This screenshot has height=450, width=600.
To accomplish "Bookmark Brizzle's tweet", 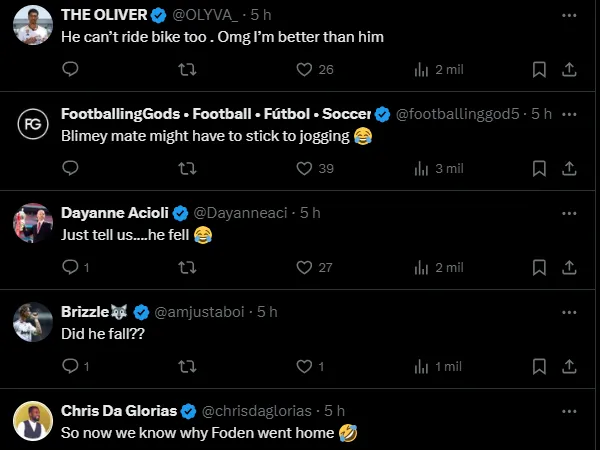I will [539, 366].
